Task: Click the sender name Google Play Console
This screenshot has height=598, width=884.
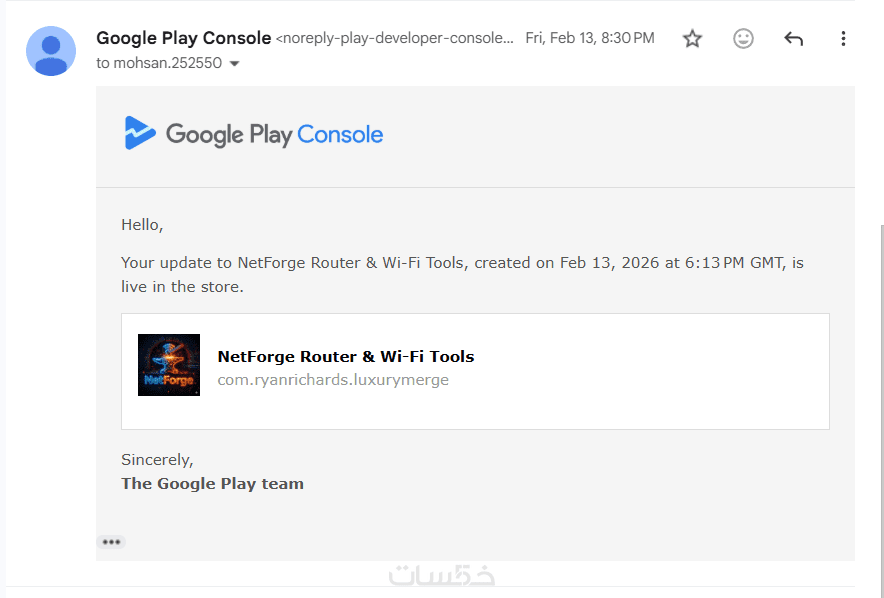Action: 183,38
